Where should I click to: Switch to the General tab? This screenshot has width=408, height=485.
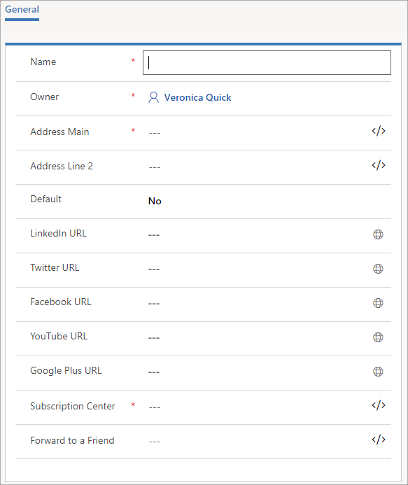(22, 10)
